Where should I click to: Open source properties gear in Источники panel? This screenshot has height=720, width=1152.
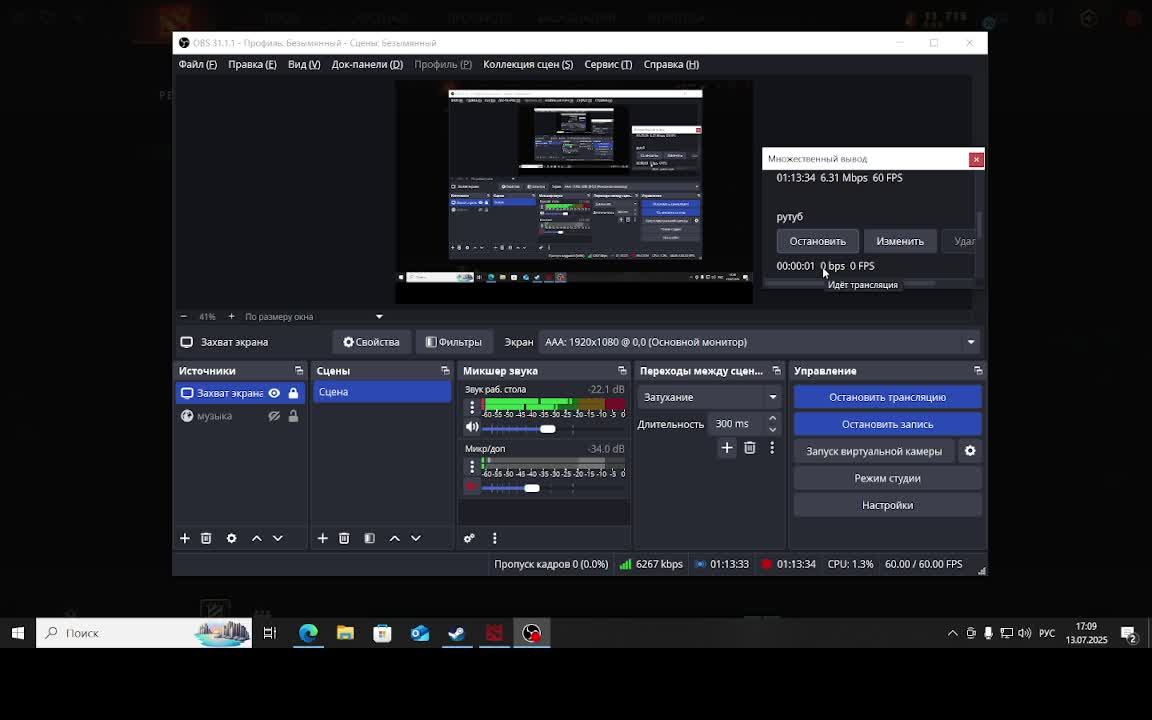coord(231,539)
